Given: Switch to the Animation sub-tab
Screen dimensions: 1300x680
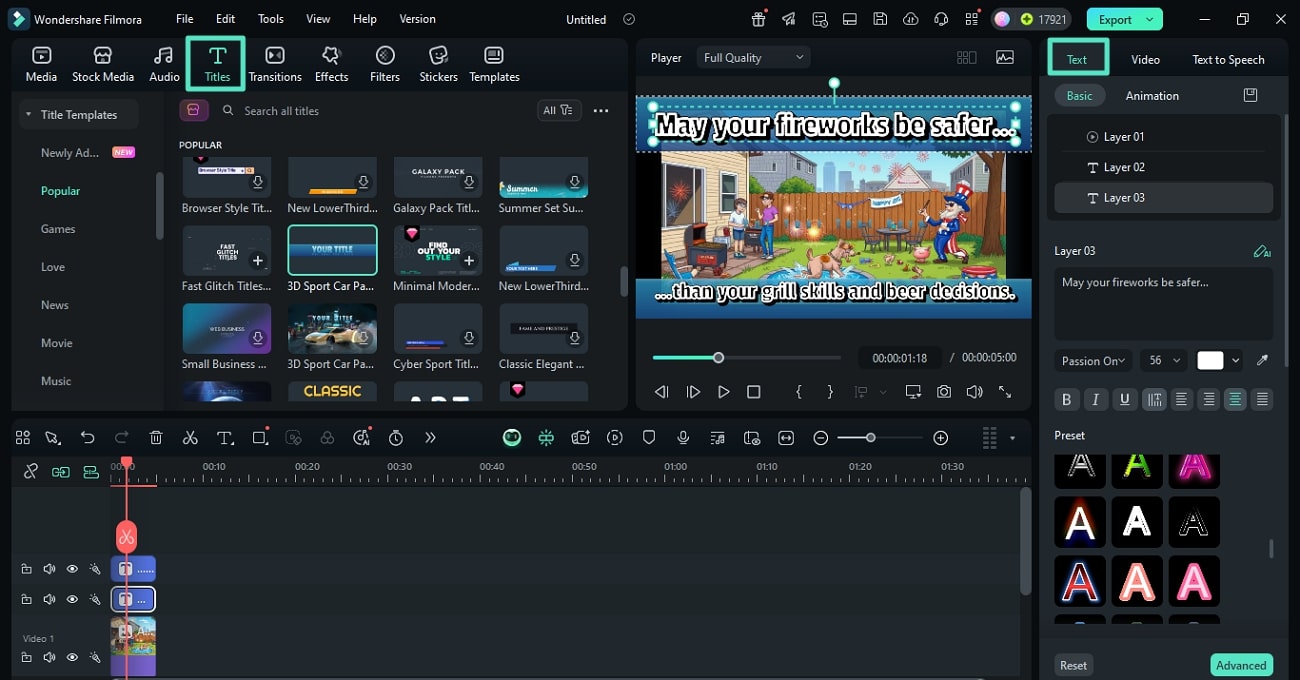Looking at the screenshot, I should 1152,95.
